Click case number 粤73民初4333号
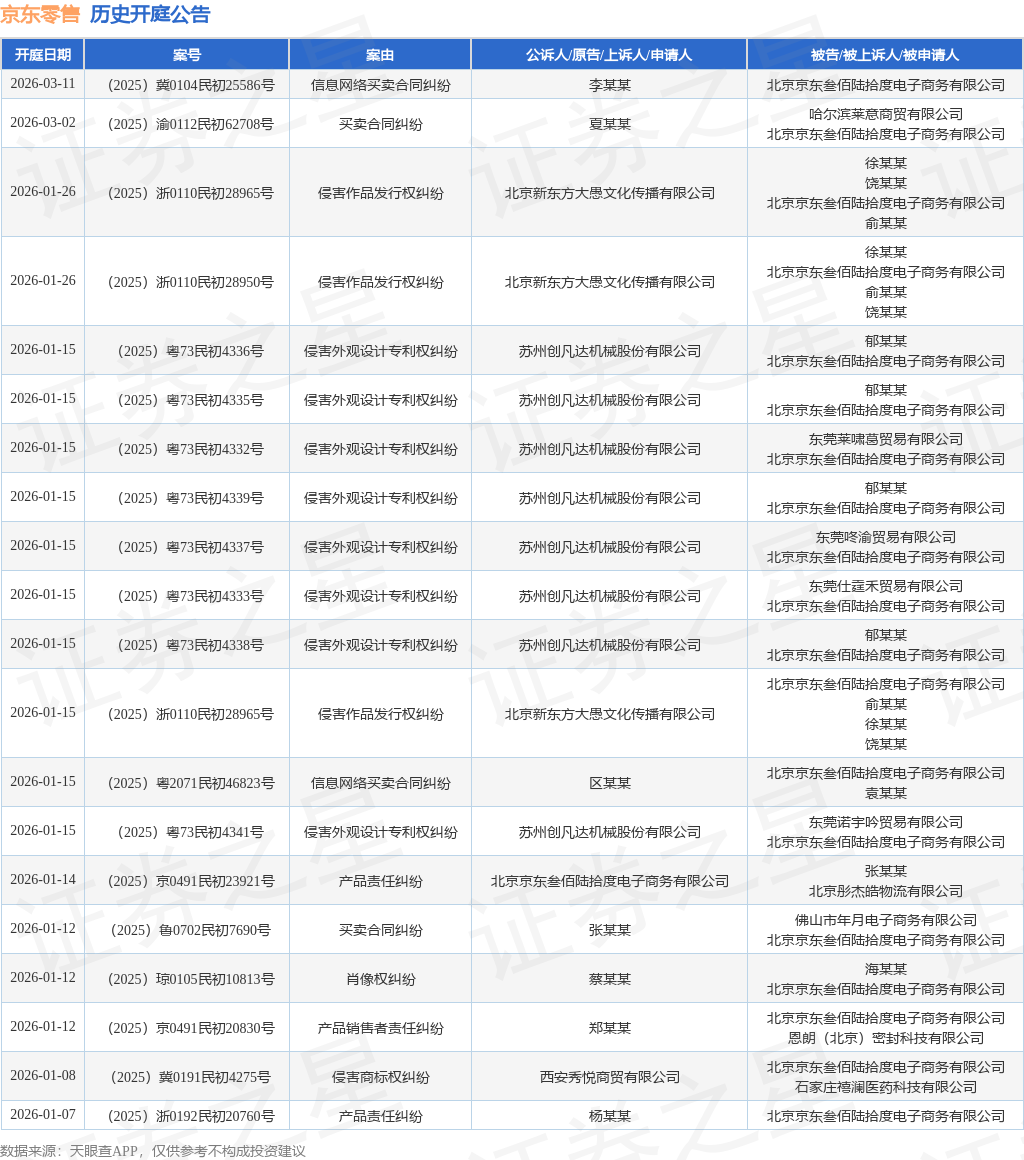1024x1160 pixels. point(191,596)
